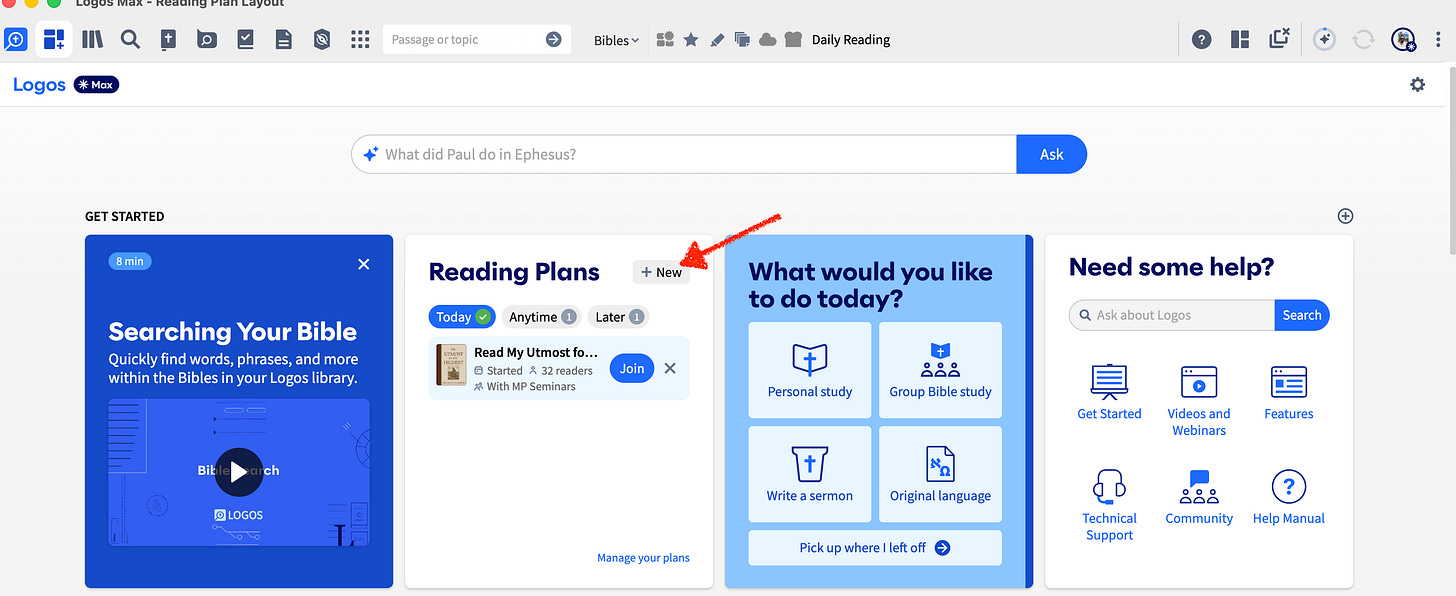Click the Ask button
This screenshot has width=1456, height=596.
(x=1051, y=154)
